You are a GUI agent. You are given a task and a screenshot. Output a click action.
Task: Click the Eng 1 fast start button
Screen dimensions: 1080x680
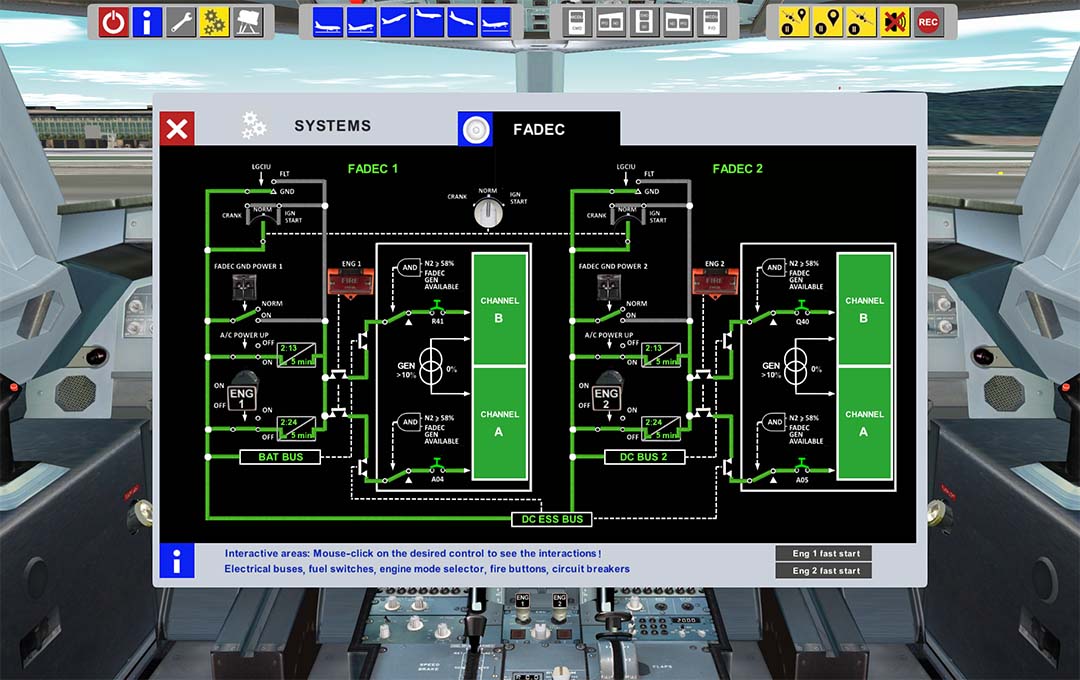coord(824,554)
